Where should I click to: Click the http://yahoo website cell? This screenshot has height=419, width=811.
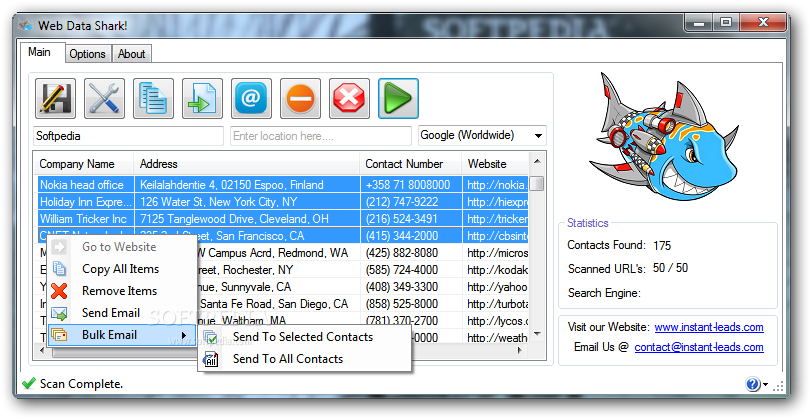coord(497,287)
